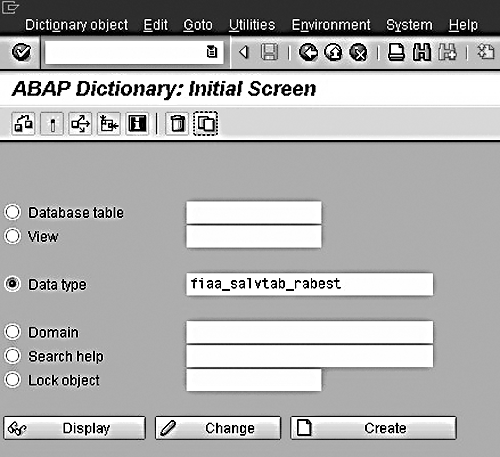Image resolution: width=500 pixels, height=457 pixels.
Task: Click the Display button
Action: click(75, 428)
